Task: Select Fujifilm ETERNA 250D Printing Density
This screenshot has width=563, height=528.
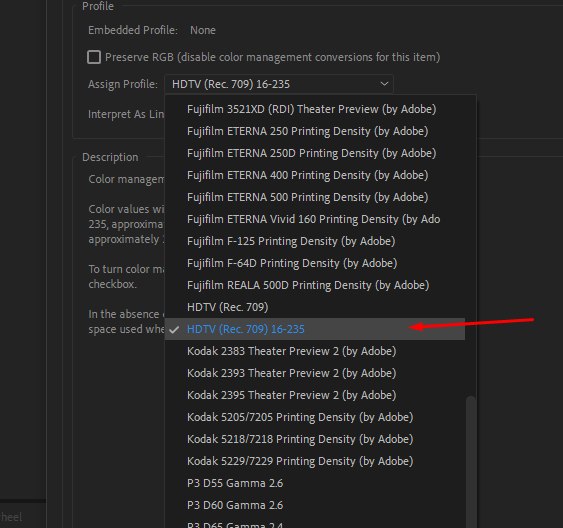Action: [315, 153]
